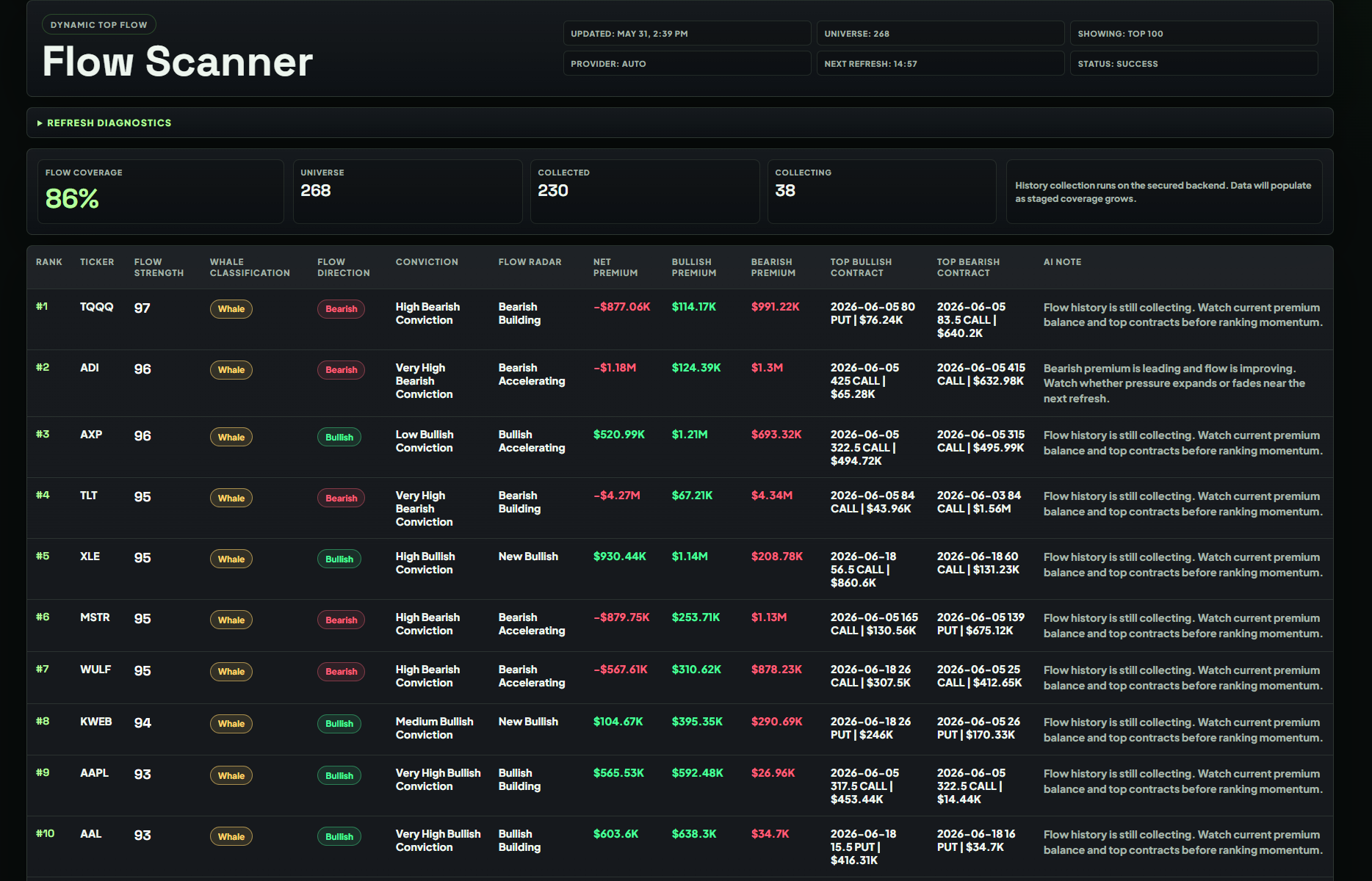Click the Flow Coverage 86% card
The image size is (1372, 881).
click(160, 192)
